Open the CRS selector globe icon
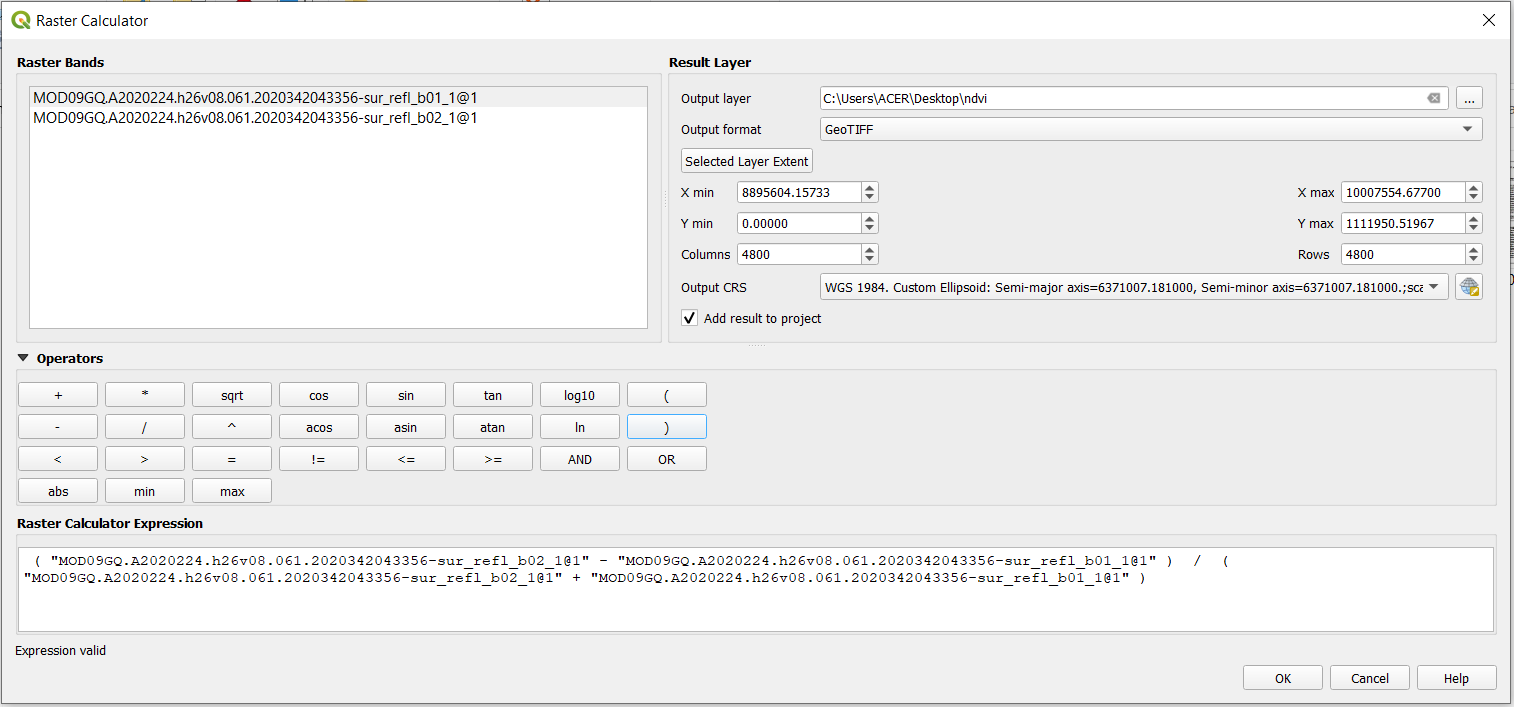The image size is (1514, 707). (x=1469, y=287)
